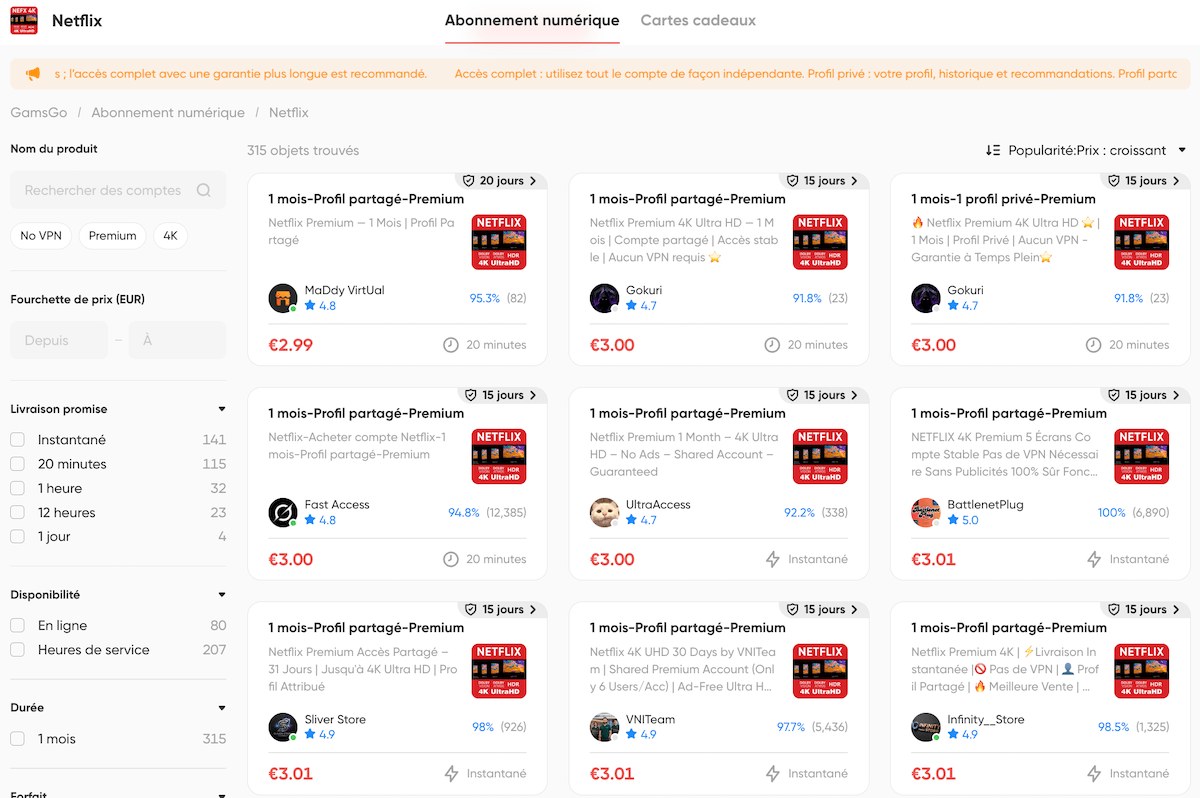
Task: Click the star rating icon for Sliver Store
Action: pyautogui.click(x=310, y=734)
